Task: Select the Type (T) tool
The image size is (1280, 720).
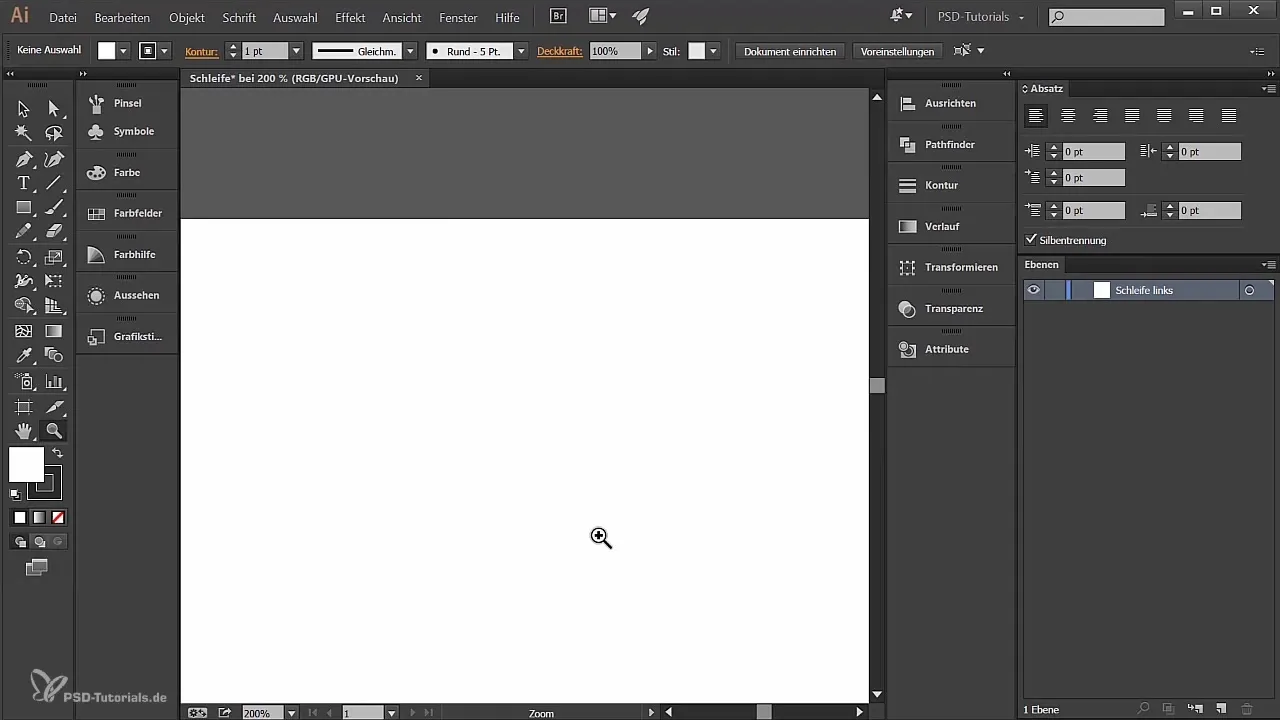Action: coord(23,183)
